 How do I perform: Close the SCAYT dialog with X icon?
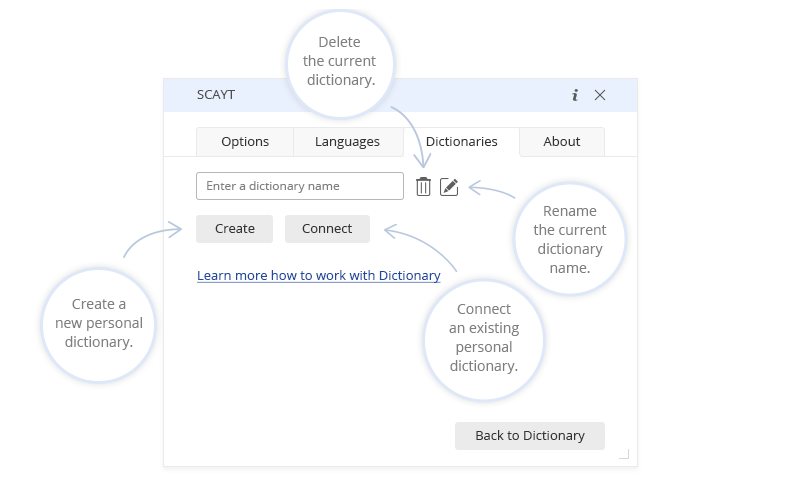click(600, 95)
